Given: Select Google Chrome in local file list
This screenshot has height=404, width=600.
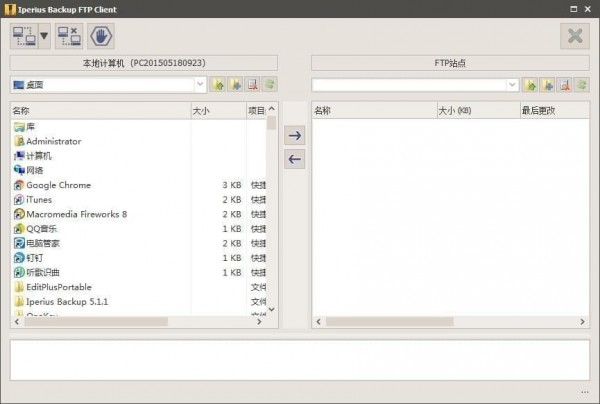Looking at the screenshot, I should [58, 185].
